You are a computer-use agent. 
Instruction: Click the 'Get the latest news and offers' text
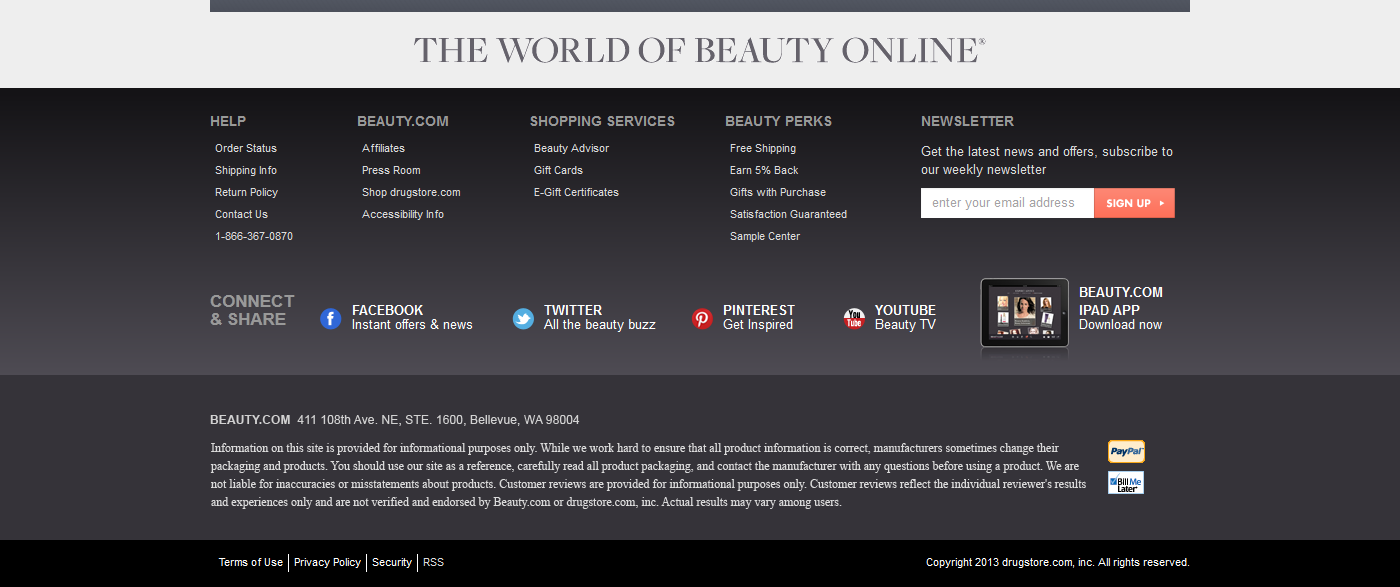pos(1047,161)
